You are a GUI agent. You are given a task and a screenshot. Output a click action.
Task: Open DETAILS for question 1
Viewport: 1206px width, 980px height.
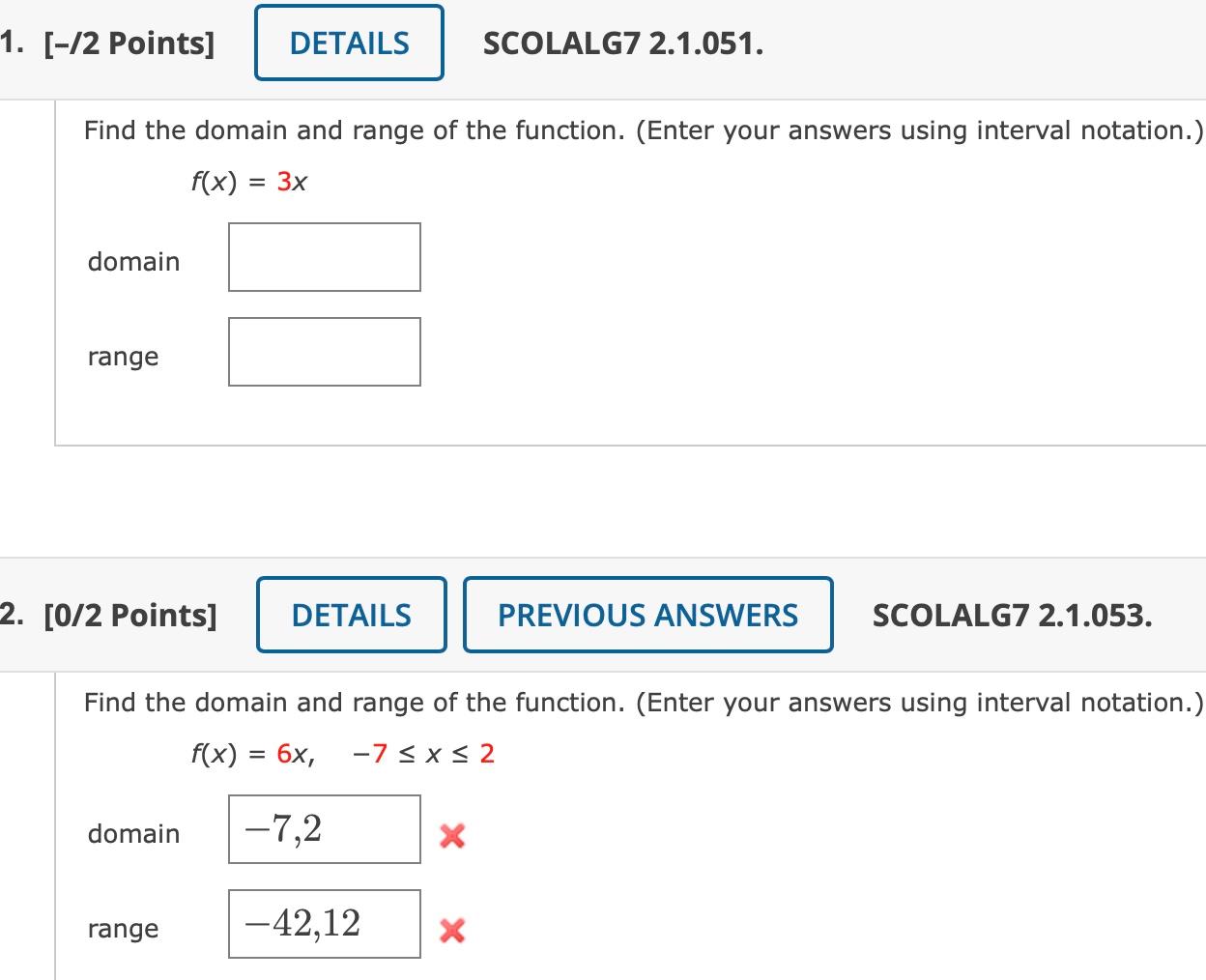[348, 43]
